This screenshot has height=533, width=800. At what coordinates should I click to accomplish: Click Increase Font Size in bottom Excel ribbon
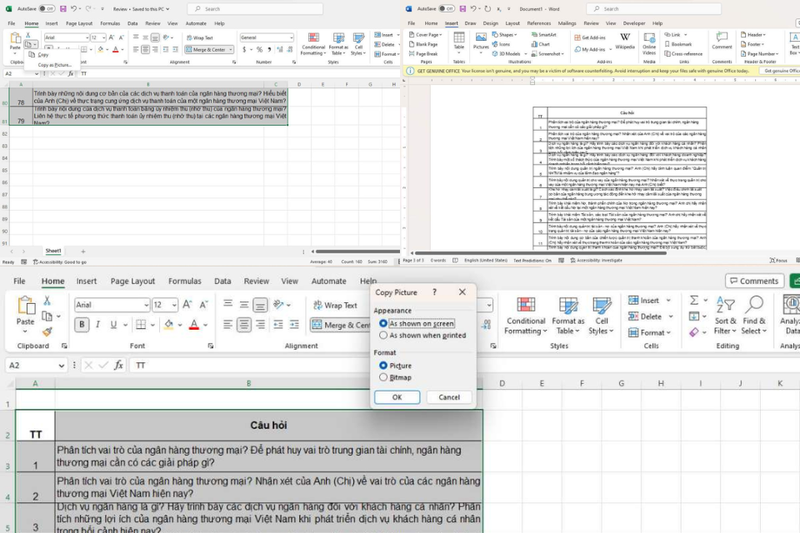point(187,304)
